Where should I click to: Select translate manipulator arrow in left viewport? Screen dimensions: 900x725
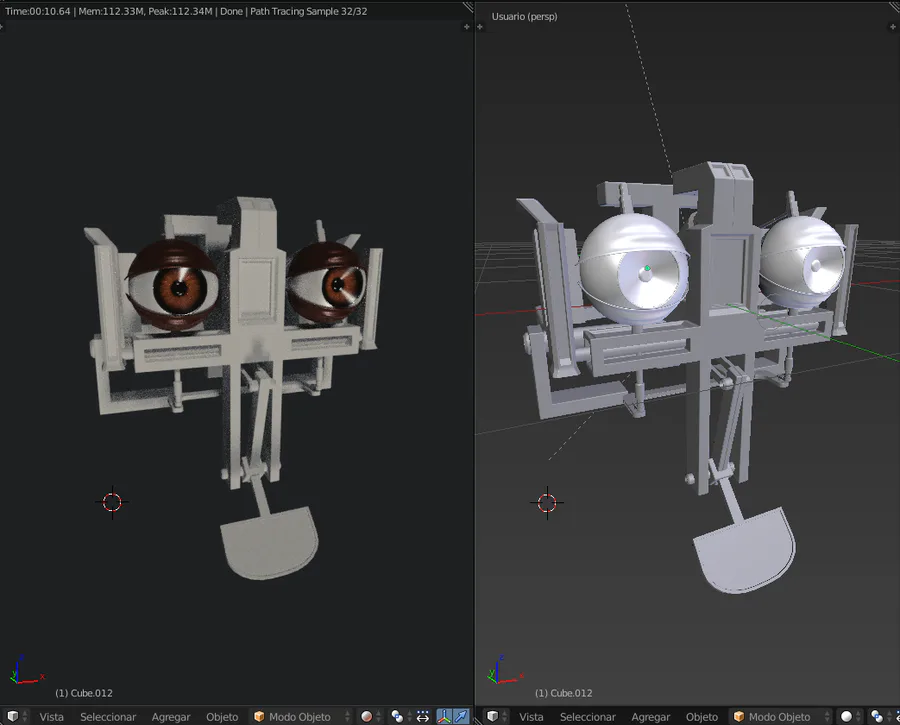coord(461,716)
